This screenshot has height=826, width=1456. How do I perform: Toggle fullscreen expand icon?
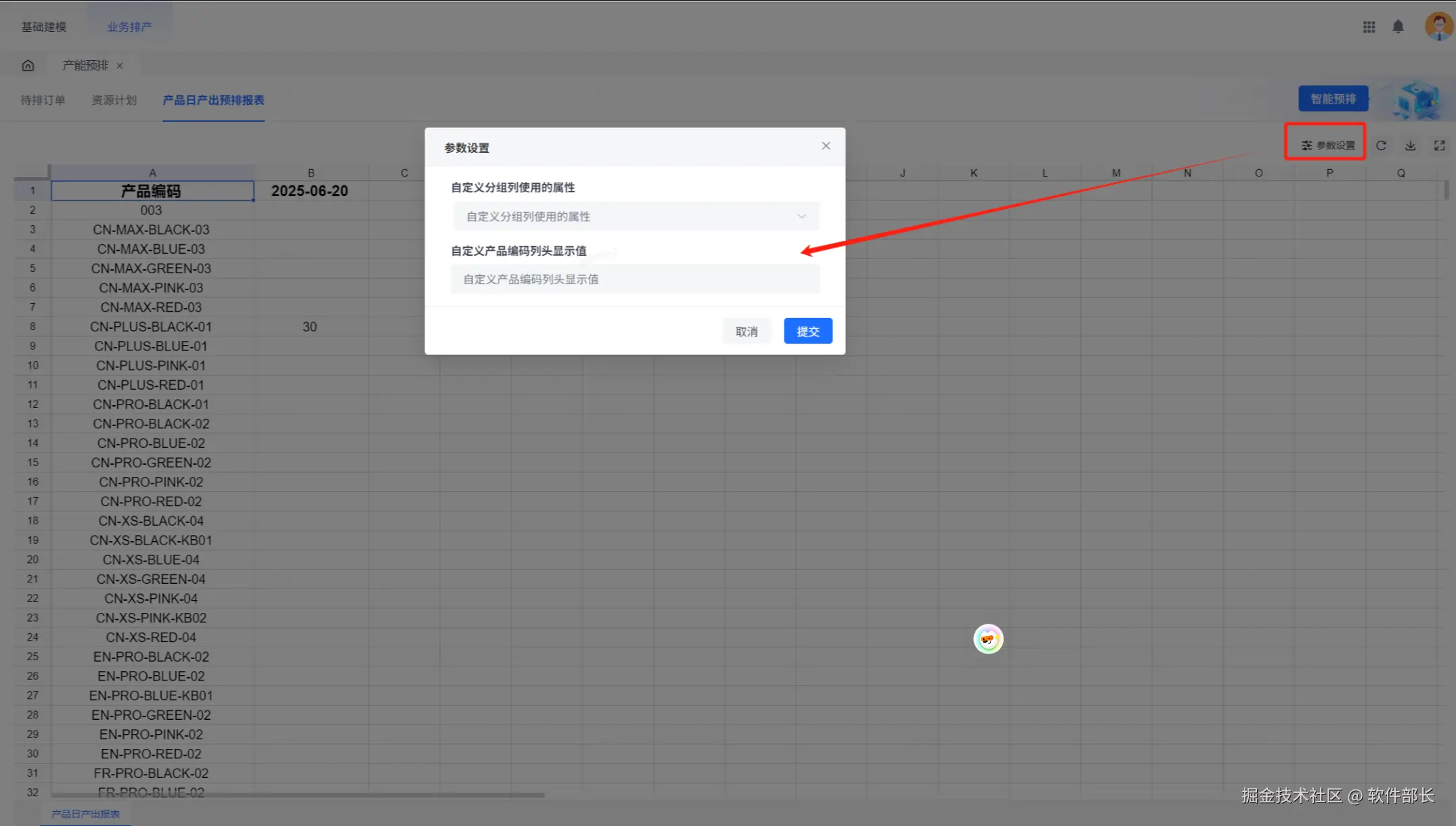click(1439, 145)
